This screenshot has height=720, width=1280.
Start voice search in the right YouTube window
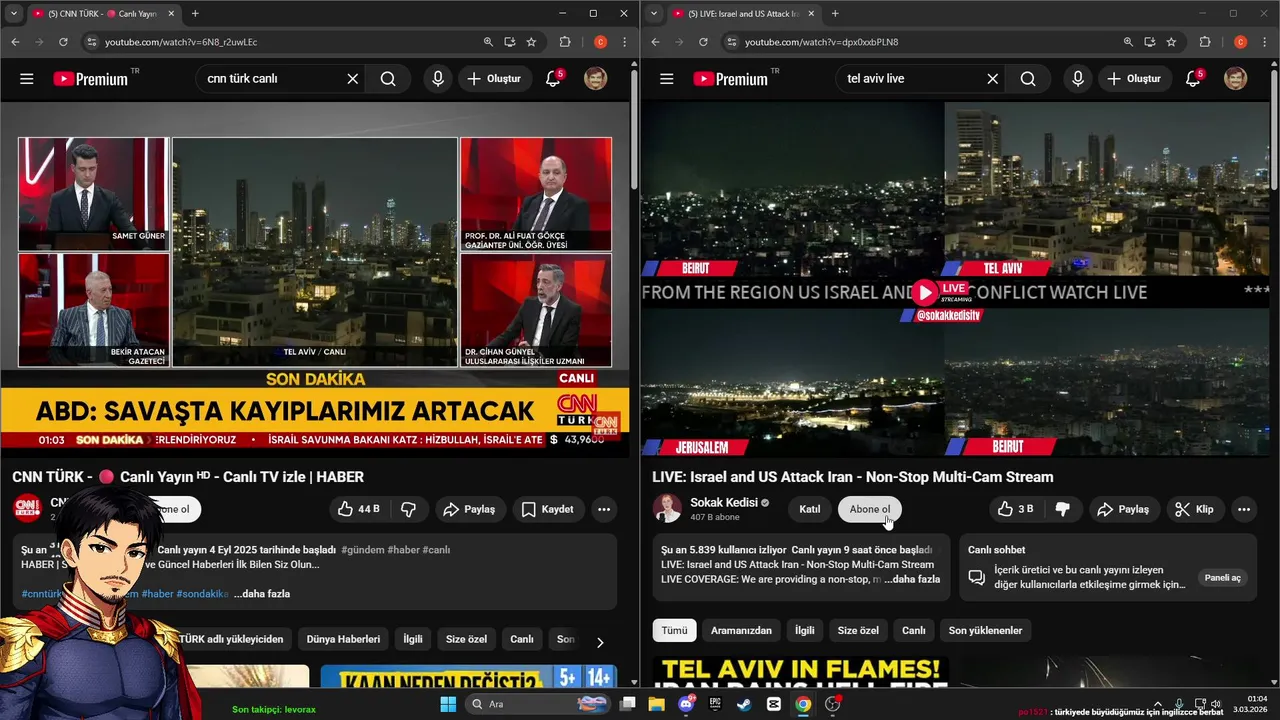point(1077,79)
